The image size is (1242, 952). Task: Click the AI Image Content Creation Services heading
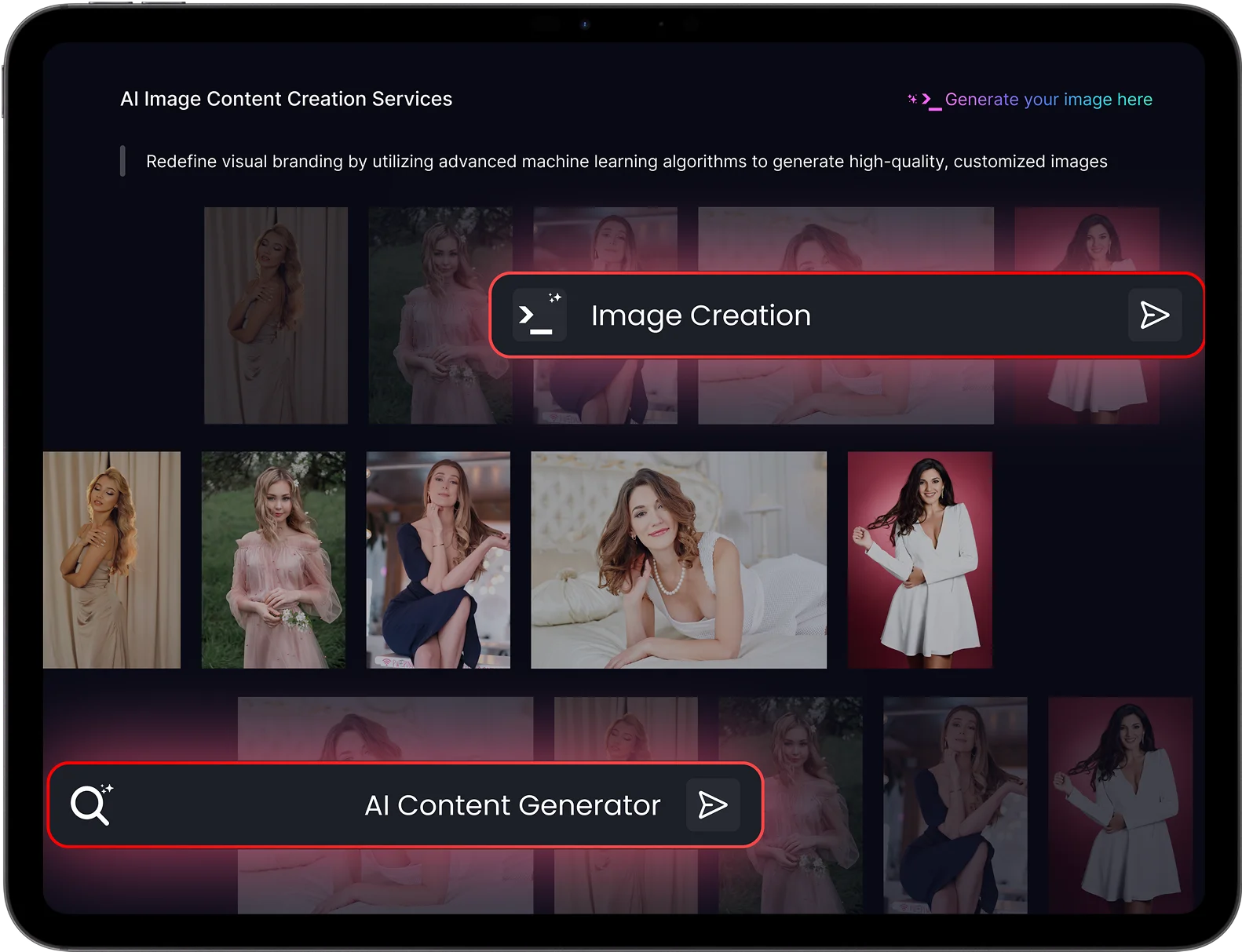(x=286, y=99)
